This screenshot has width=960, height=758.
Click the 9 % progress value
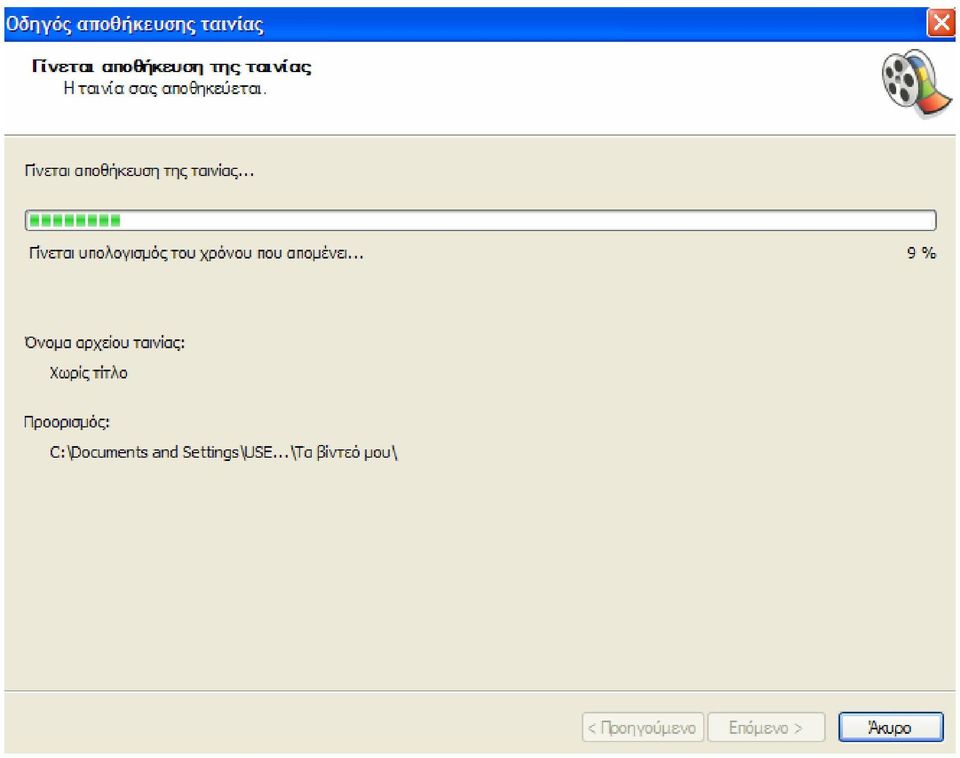921,253
